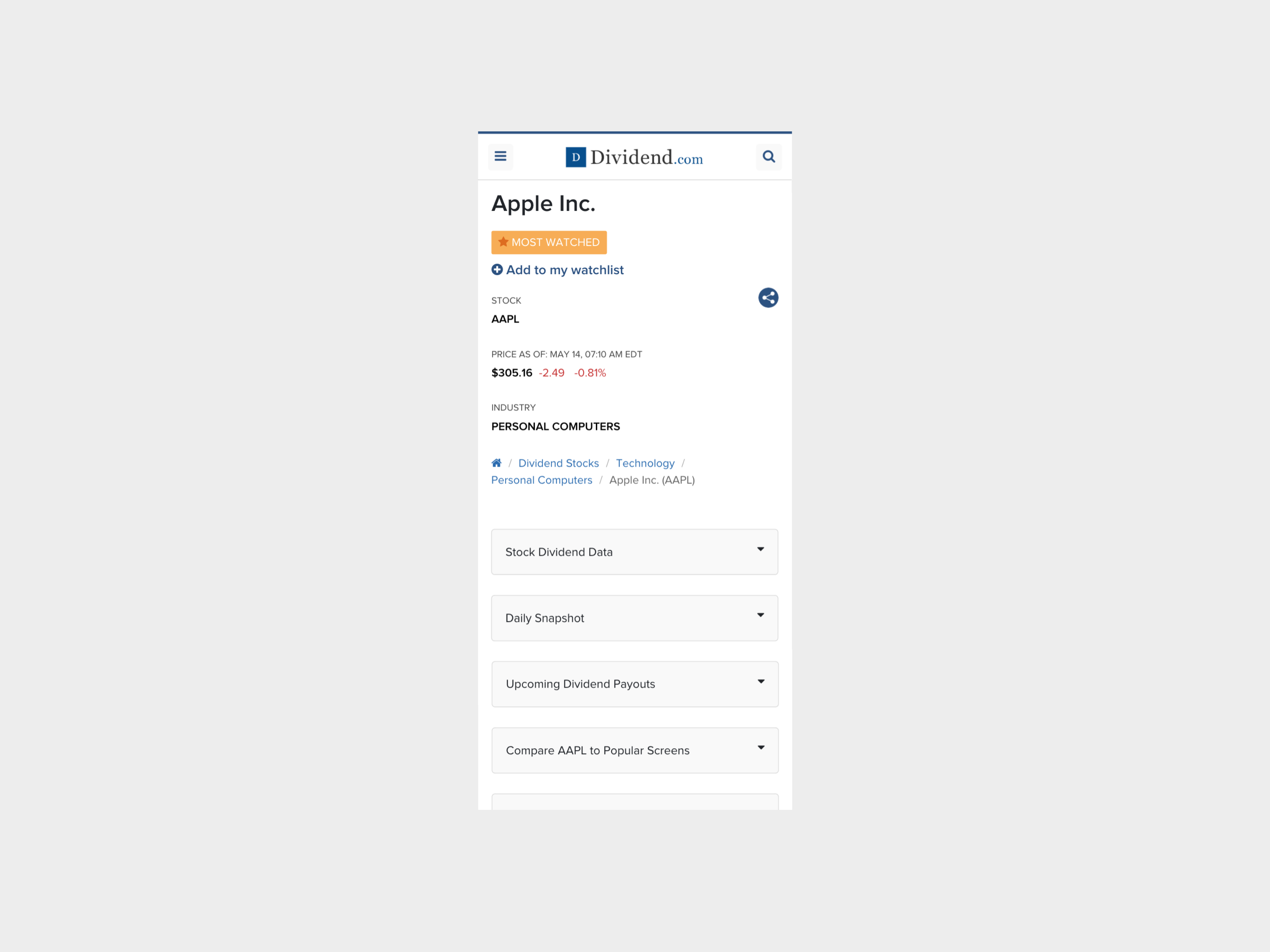Open the hamburger menu icon
Viewport: 1270px width, 952px height.
tap(500, 156)
